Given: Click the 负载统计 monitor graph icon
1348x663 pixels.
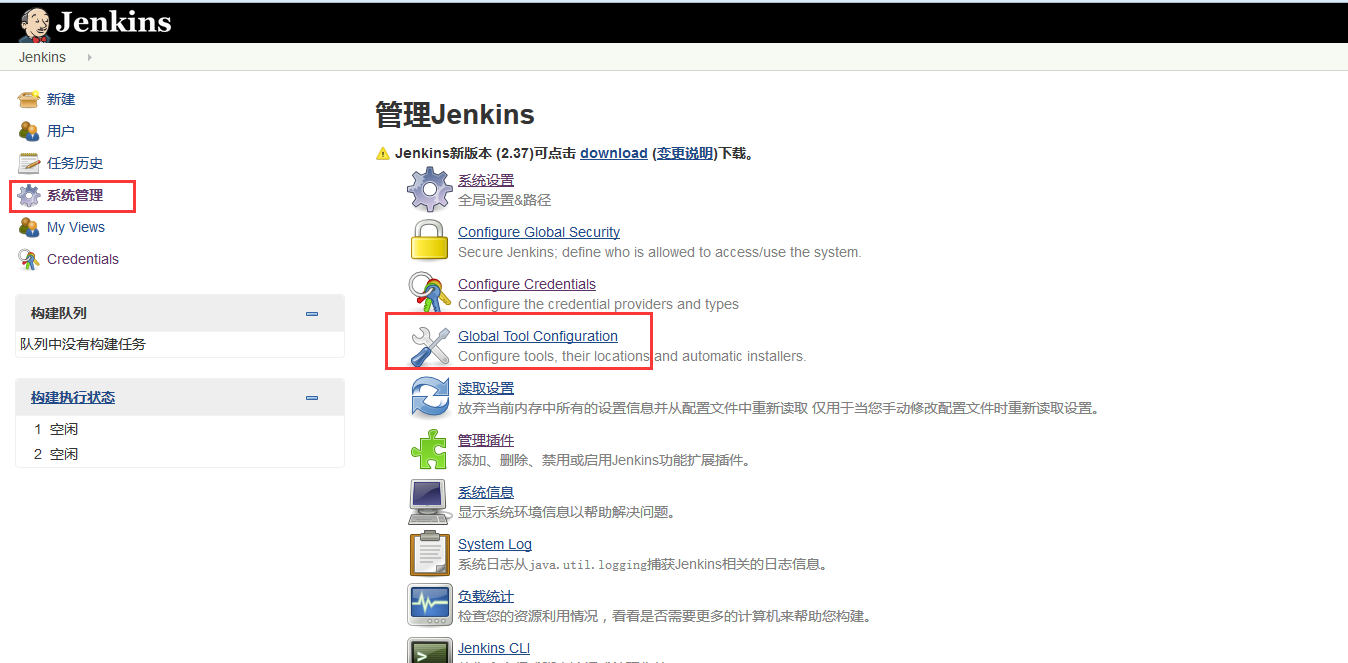Looking at the screenshot, I should click(x=430, y=605).
